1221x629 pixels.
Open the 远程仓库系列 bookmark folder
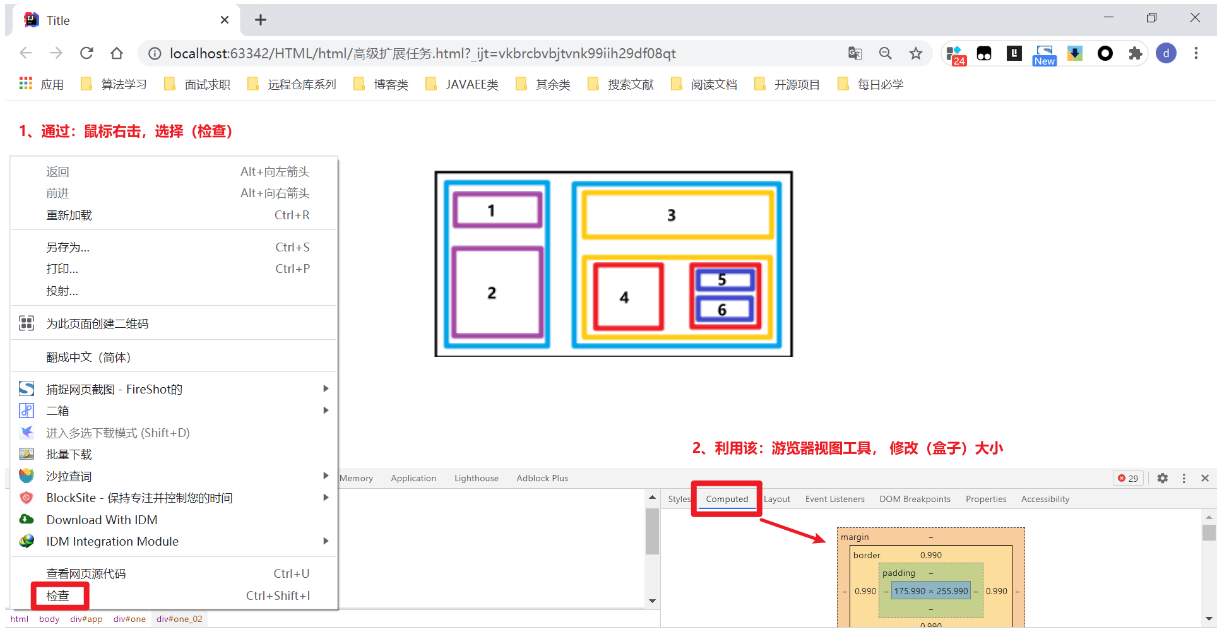tap(291, 84)
